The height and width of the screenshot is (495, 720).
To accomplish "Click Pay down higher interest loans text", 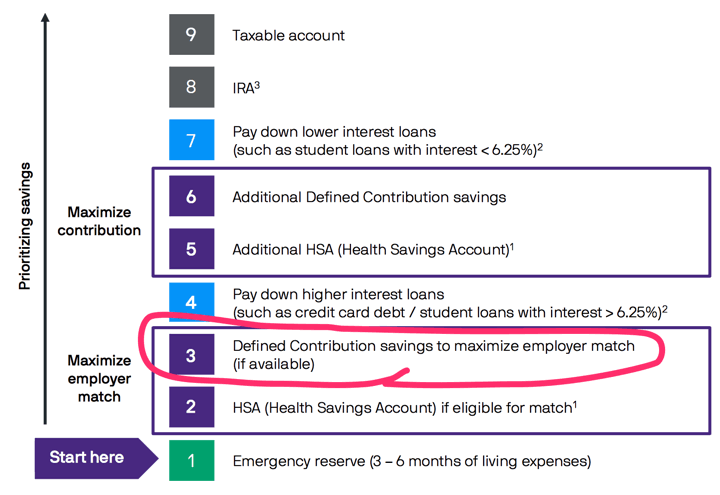I will (x=337, y=295).
